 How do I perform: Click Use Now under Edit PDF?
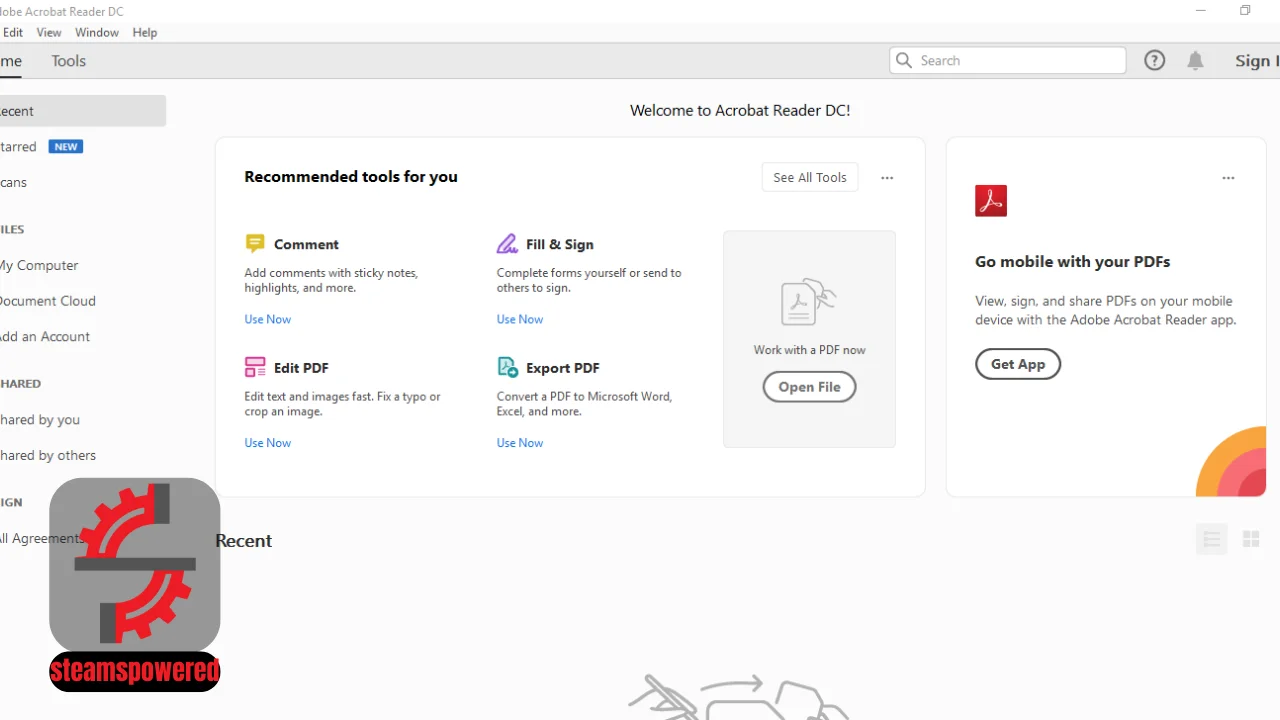268,443
